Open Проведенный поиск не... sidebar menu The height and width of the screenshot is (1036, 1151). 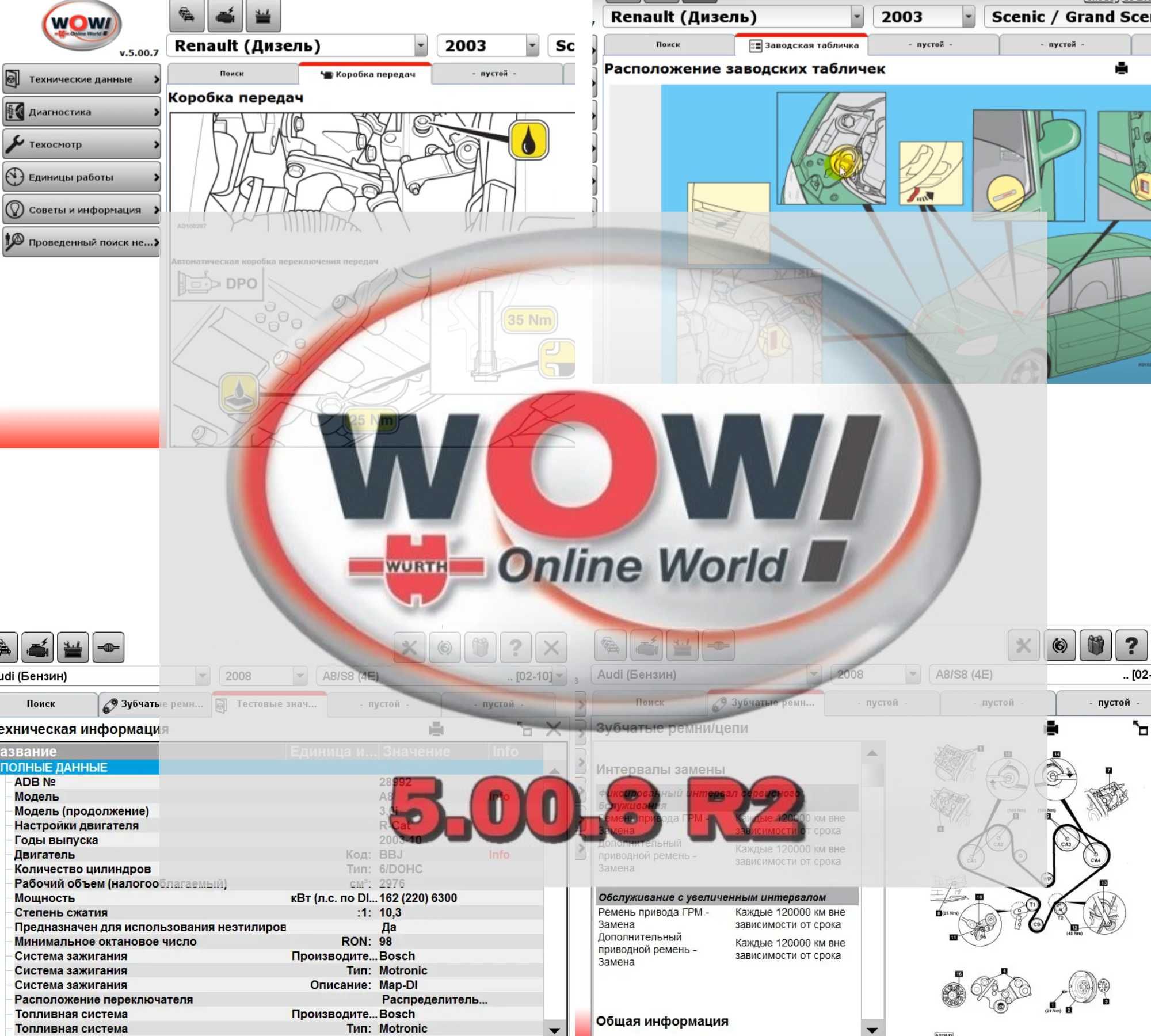(81, 242)
